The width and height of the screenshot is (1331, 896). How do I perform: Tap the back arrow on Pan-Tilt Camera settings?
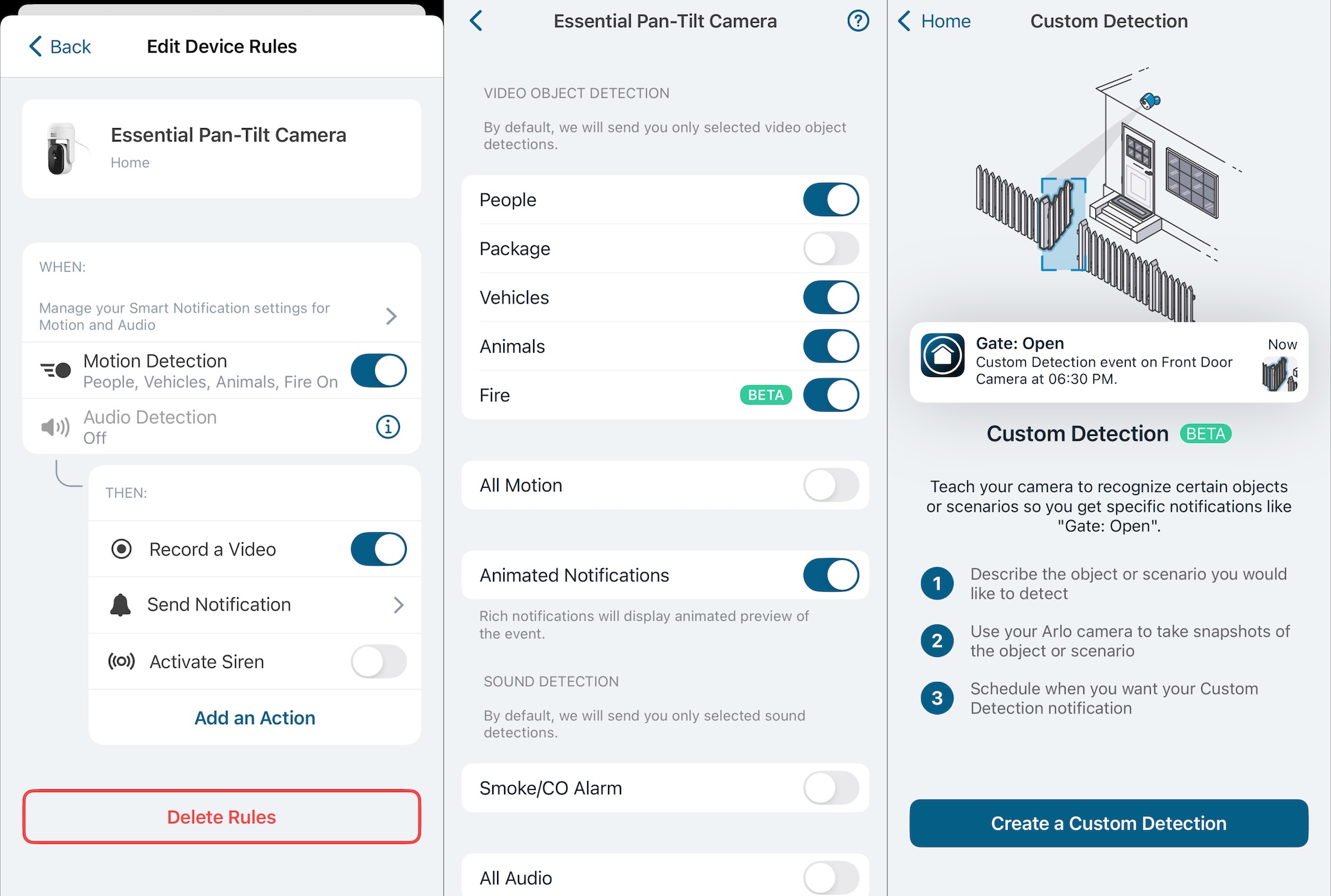[x=476, y=21]
